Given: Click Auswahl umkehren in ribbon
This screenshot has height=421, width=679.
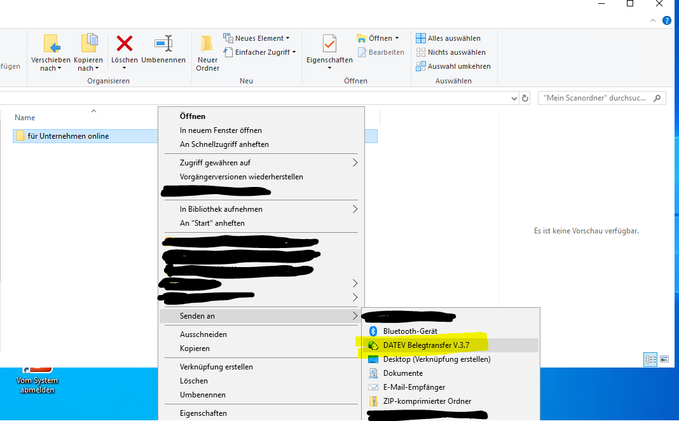Looking at the screenshot, I should [x=458, y=66].
